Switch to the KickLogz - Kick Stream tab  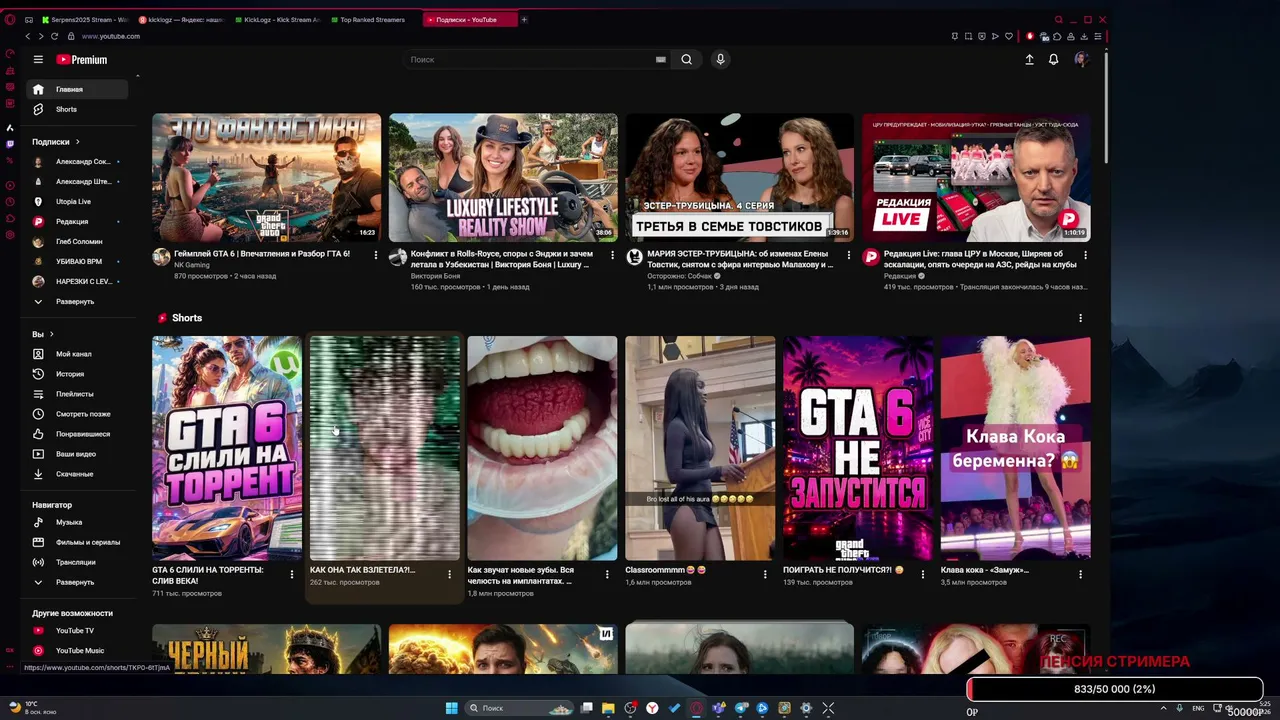[278, 19]
